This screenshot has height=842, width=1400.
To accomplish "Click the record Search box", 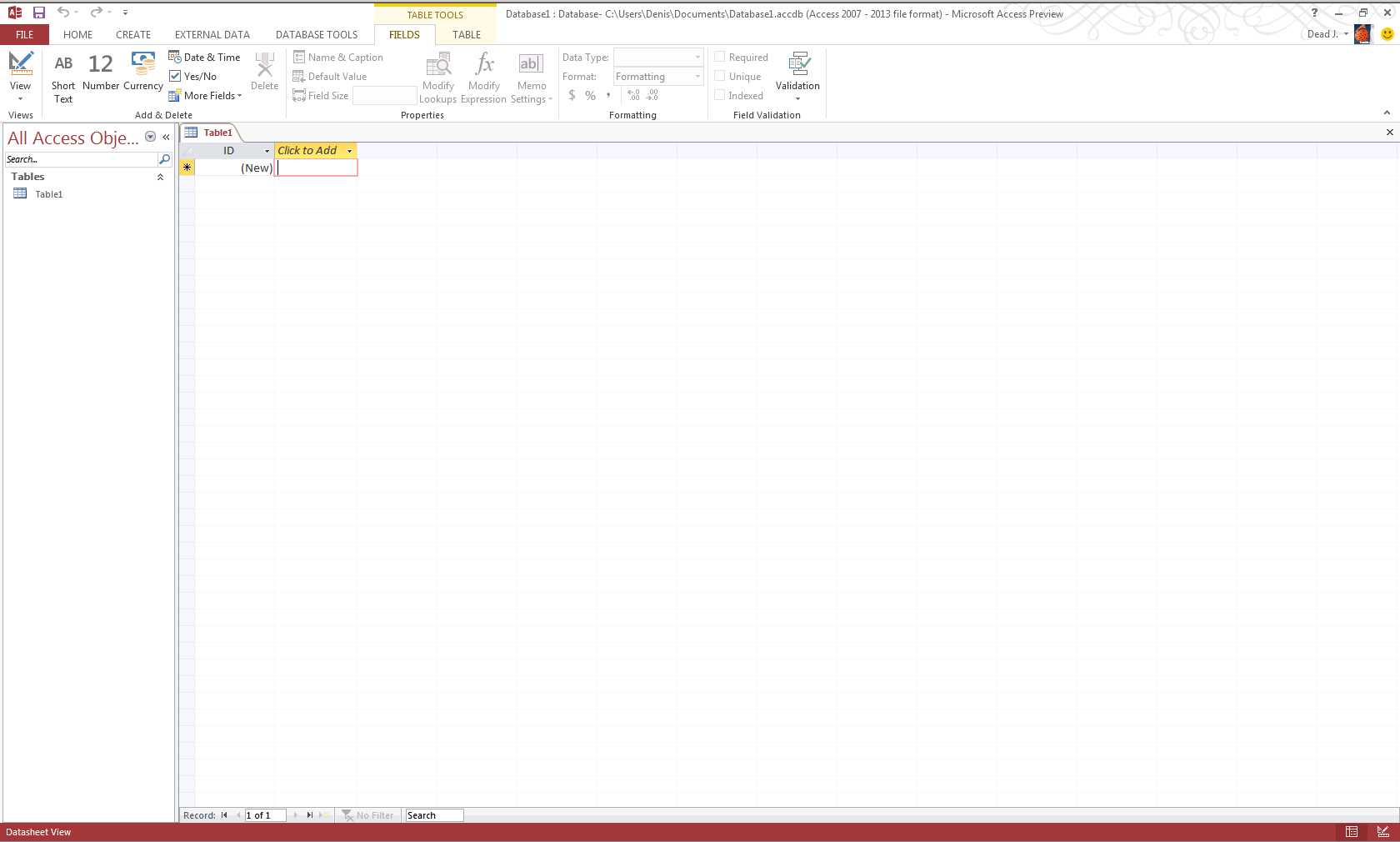I will [433, 815].
